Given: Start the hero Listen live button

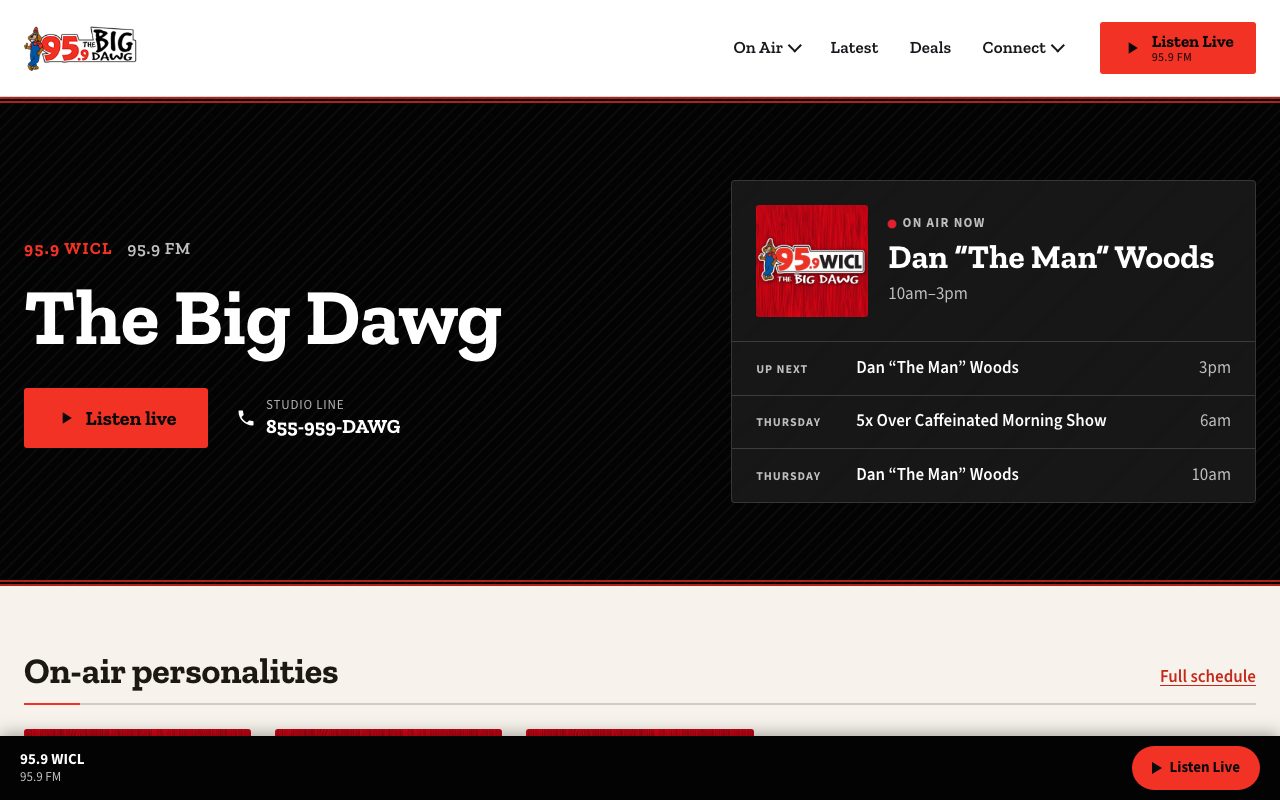Looking at the screenshot, I should [x=116, y=418].
